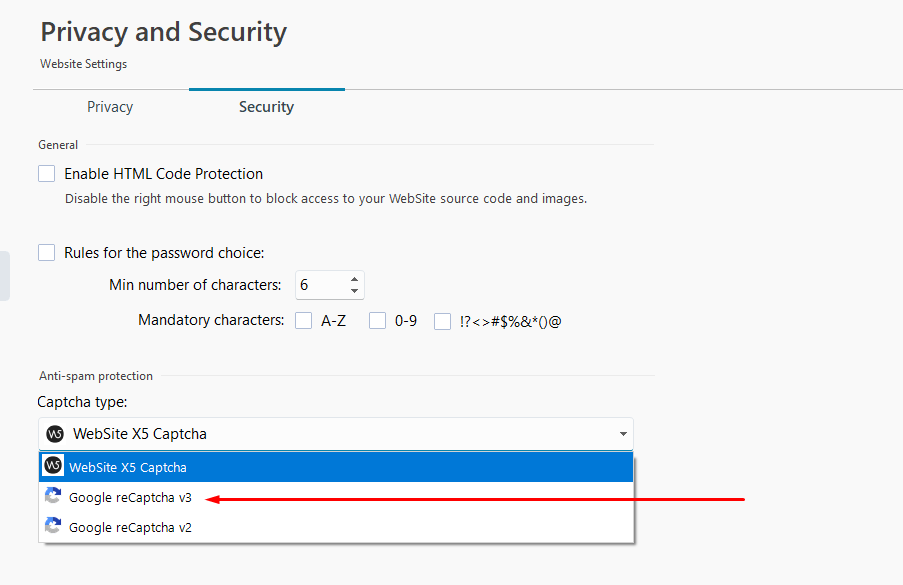Toggle Rules for the password choice
This screenshot has height=585, width=903.
click(47, 252)
